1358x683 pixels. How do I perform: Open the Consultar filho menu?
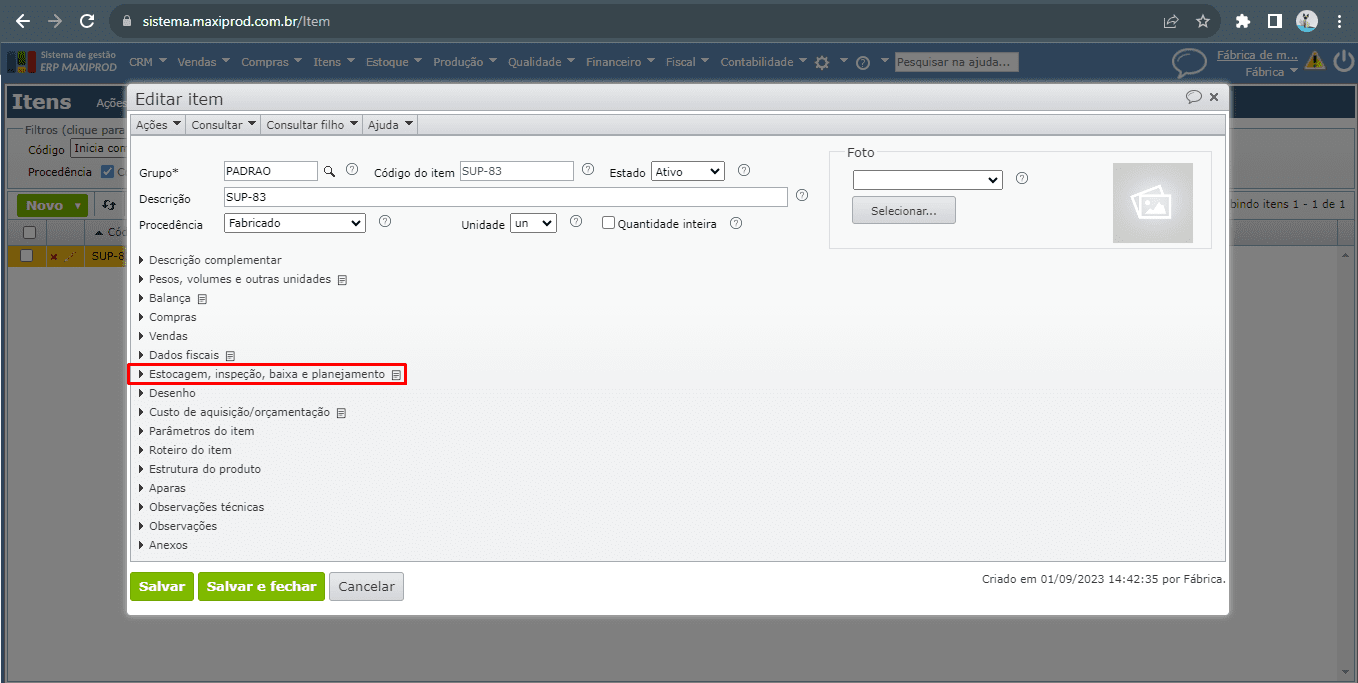(x=312, y=125)
